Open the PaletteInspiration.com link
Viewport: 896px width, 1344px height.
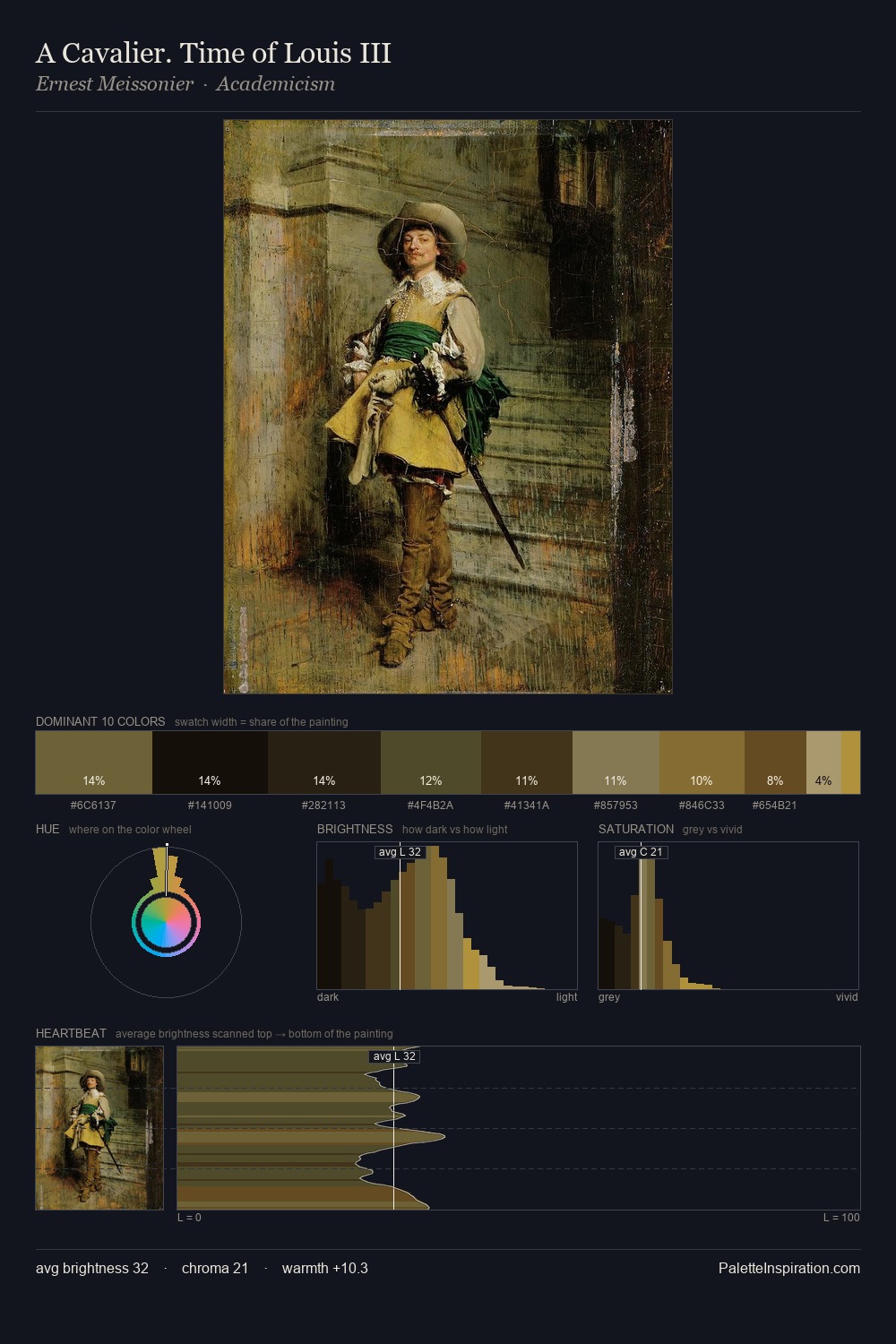789,1268
